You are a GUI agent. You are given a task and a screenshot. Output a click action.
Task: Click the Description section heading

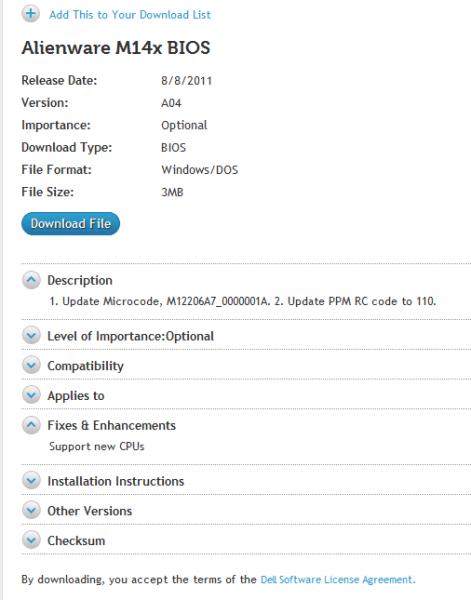coord(80,280)
